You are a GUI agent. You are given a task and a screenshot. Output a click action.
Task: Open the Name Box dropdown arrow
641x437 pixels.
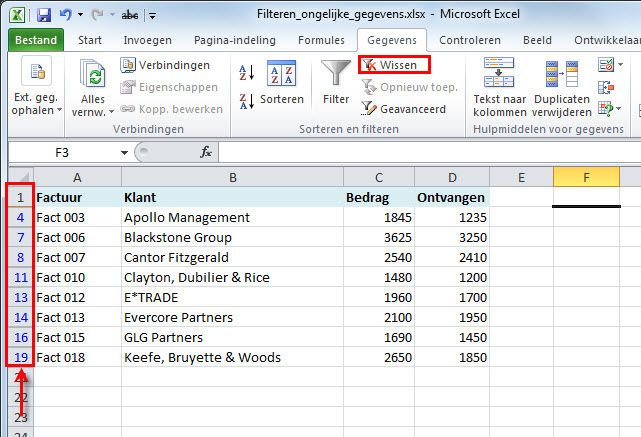[x=124, y=153]
